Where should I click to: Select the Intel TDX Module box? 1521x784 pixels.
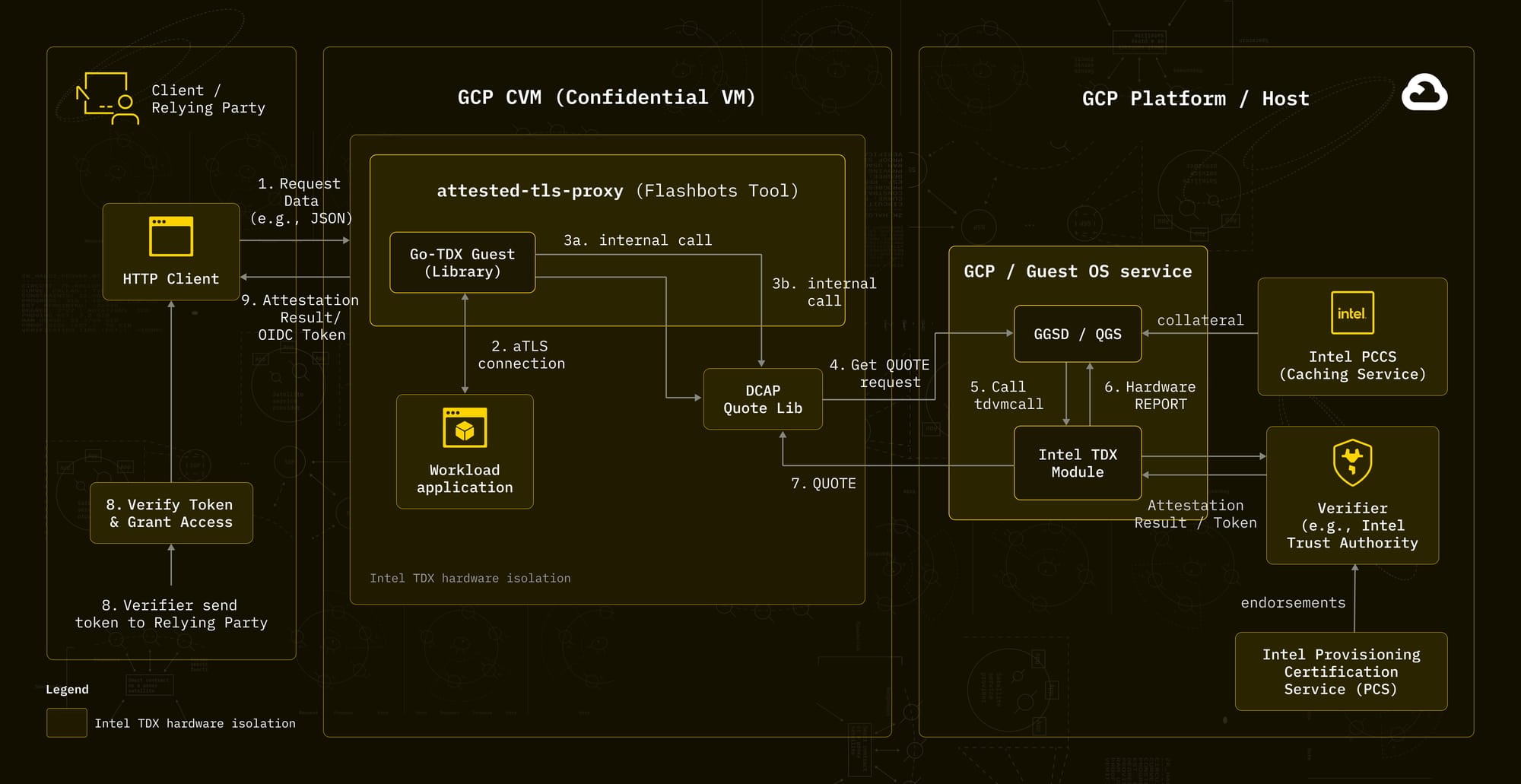coord(1078,463)
